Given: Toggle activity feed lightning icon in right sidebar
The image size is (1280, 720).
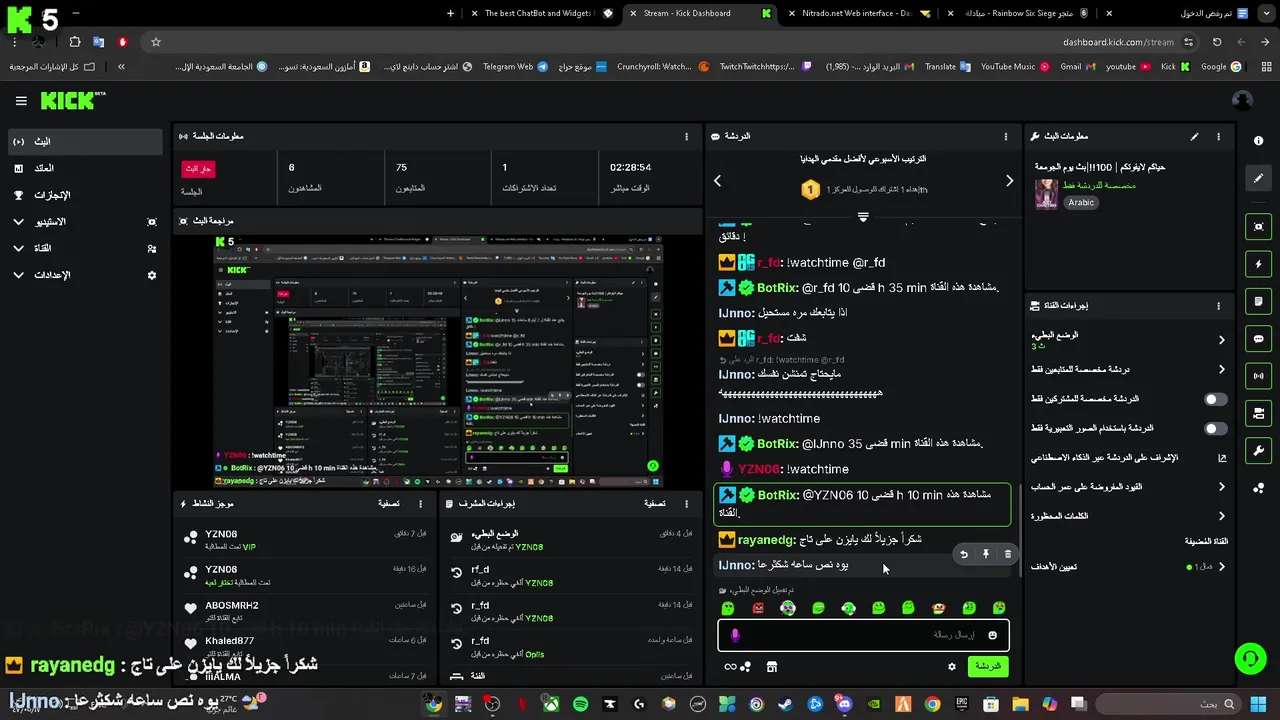Looking at the screenshot, I should (1259, 264).
